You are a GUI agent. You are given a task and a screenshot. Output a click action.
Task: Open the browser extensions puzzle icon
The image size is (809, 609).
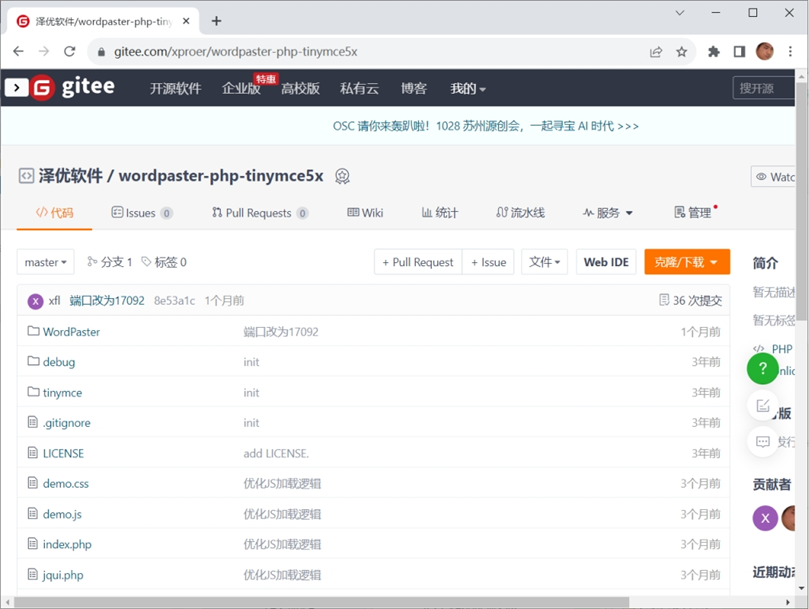[714, 52]
